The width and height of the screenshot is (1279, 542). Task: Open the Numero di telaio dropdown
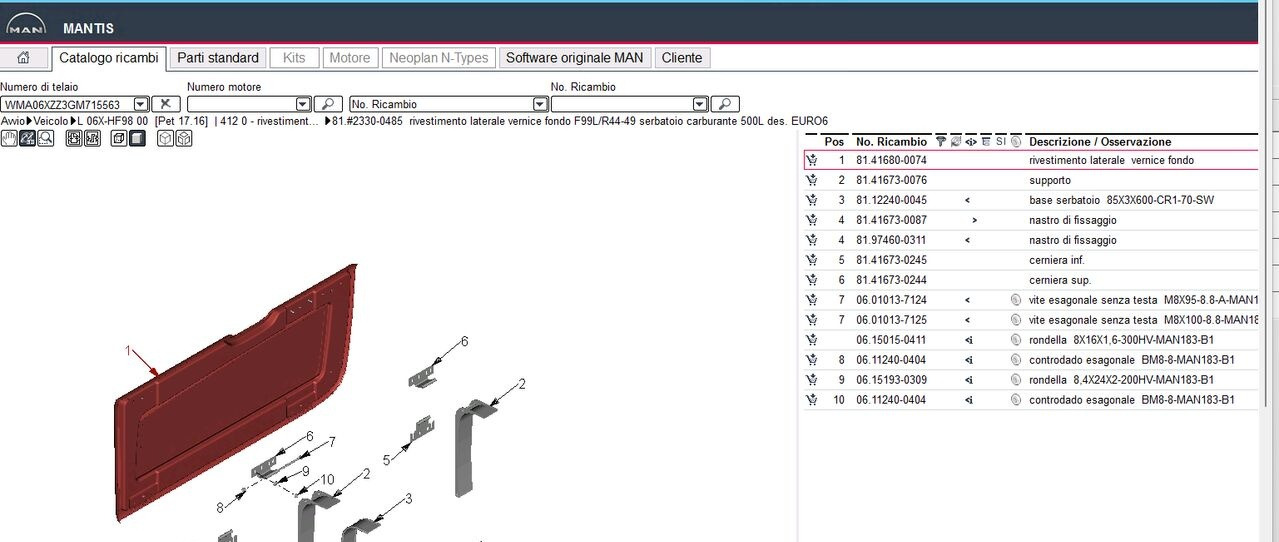(141, 104)
